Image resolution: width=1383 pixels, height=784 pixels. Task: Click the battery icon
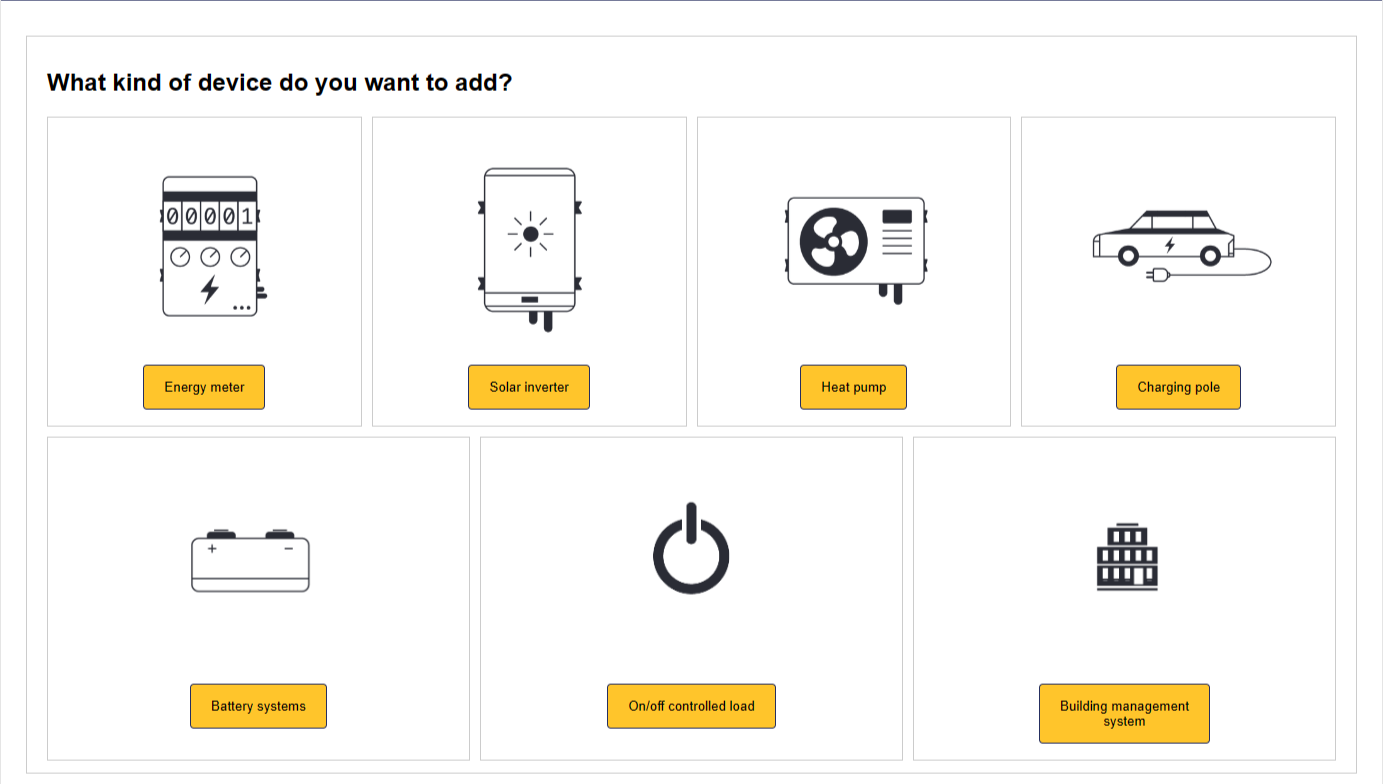250,560
